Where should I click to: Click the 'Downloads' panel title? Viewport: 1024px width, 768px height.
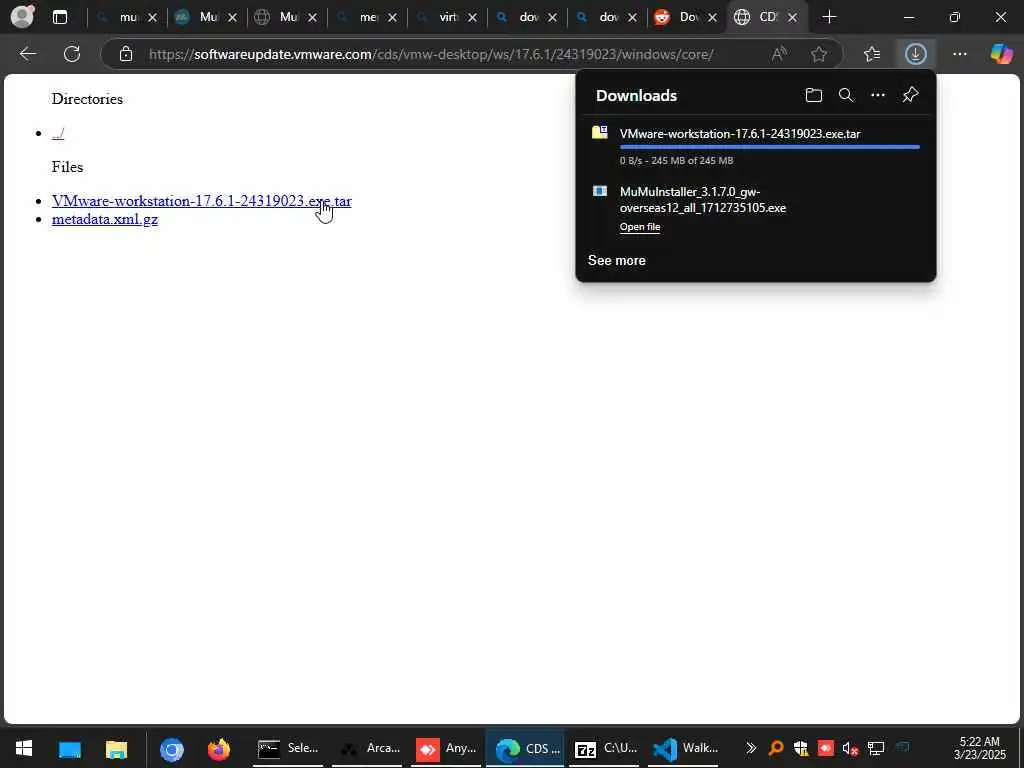pos(636,95)
